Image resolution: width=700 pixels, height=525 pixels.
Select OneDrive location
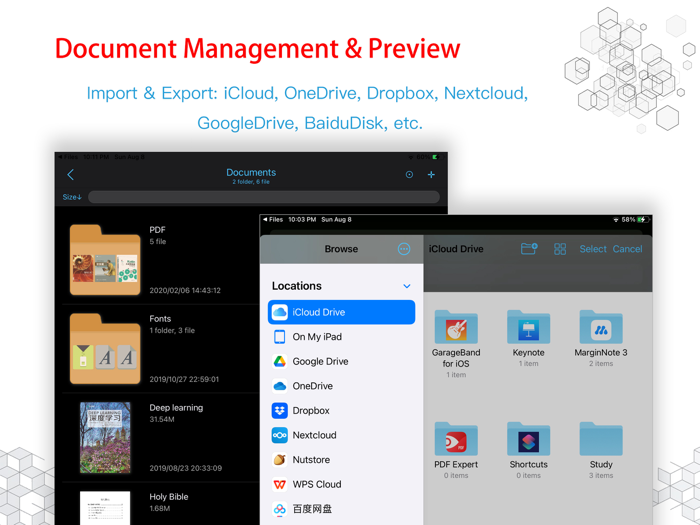point(342,386)
